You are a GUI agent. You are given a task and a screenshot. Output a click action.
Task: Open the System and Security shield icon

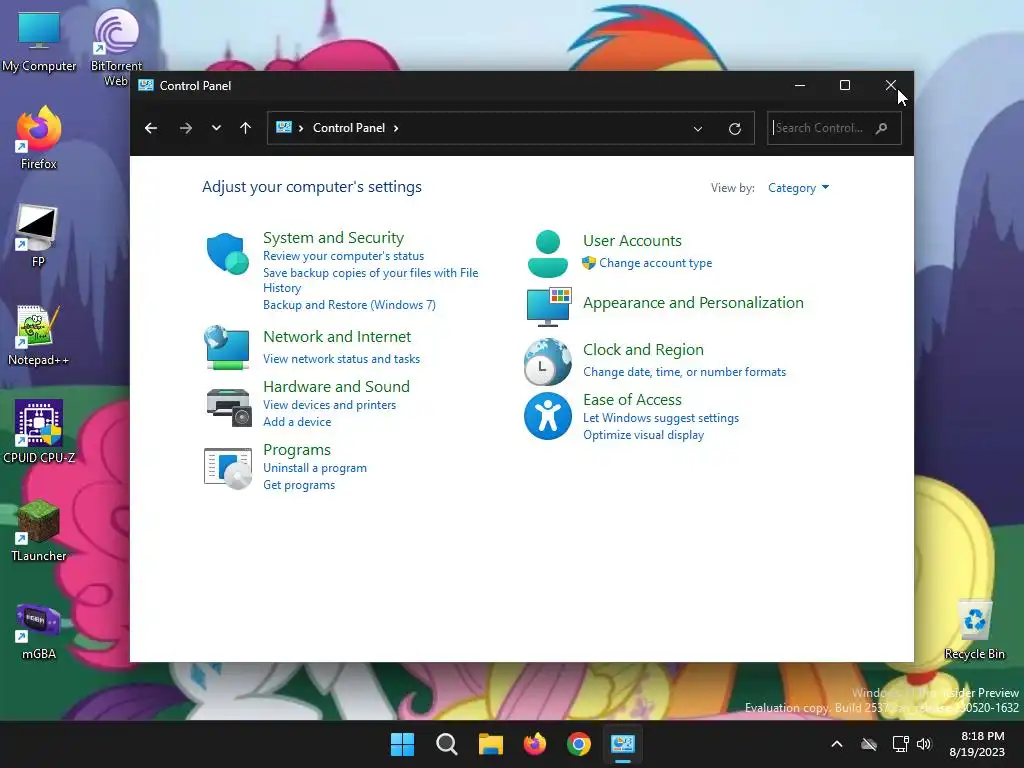click(227, 253)
